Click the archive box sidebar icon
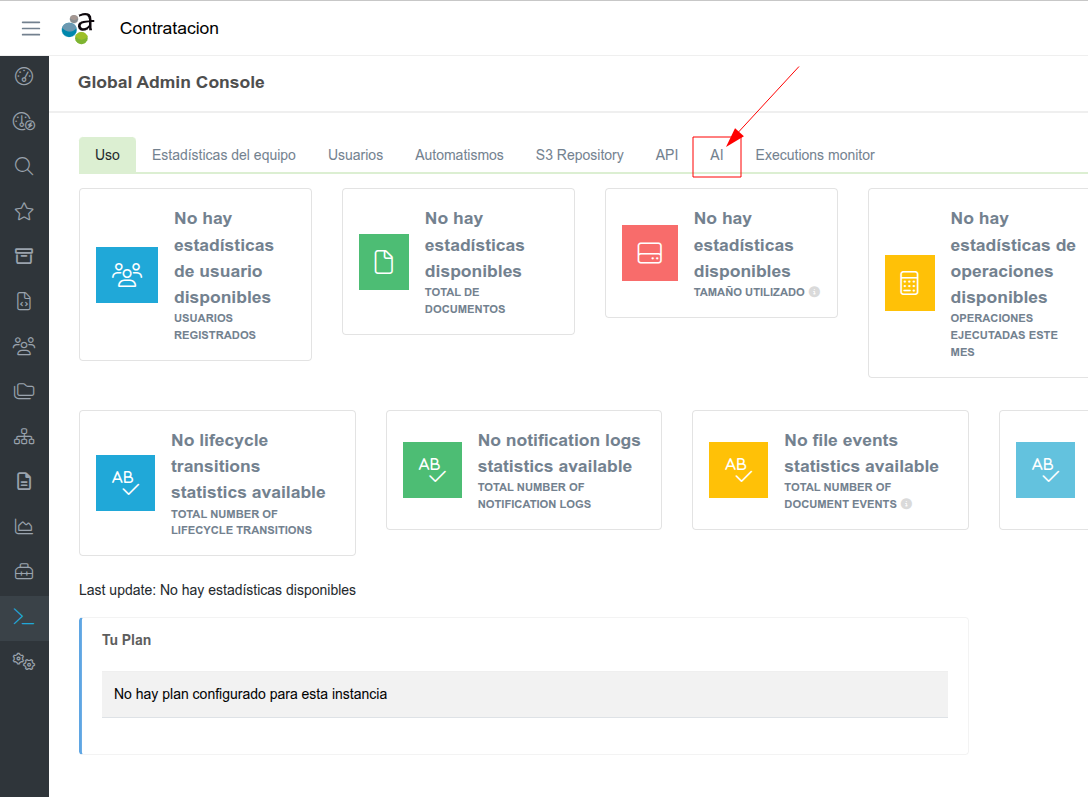This screenshot has width=1088, height=797. pyautogui.click(x=24, y=256)
